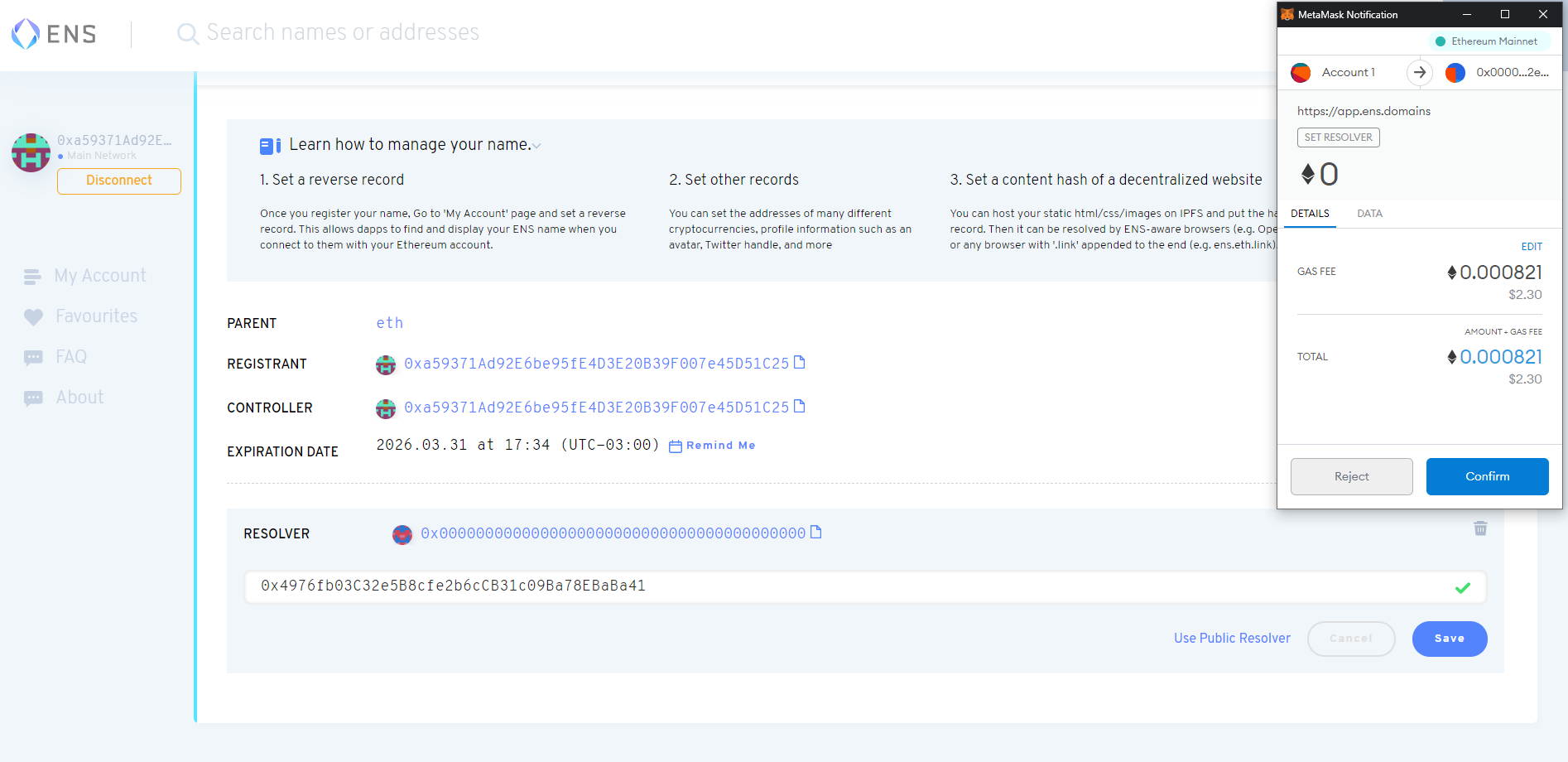Switch to the DATA tab
This screenshot has height=762, width=1568.
(1369, 214)
